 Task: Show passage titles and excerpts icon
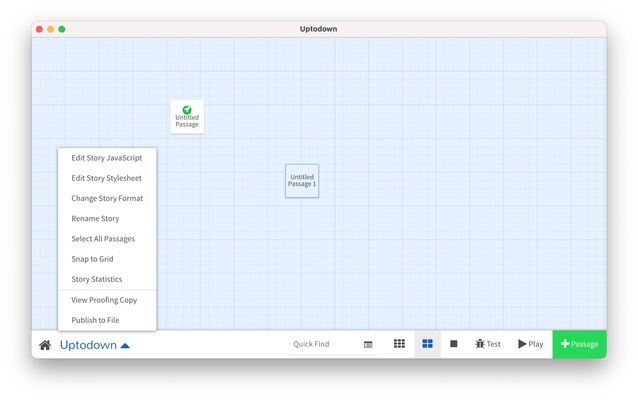[454, 344]
